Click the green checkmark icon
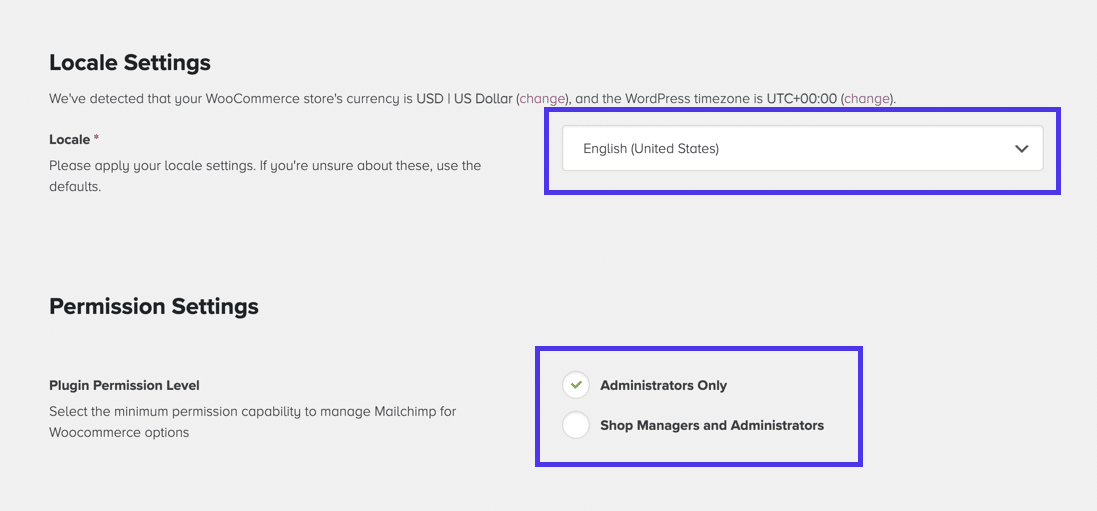Viewport: 1097px width, 511px height. 576,385
